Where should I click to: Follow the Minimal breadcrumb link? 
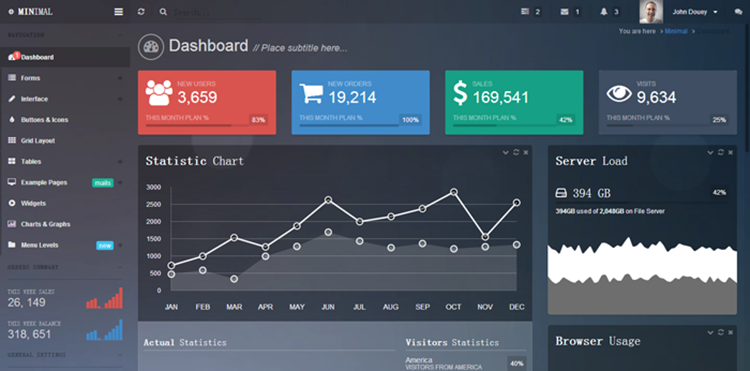[676, 31]
